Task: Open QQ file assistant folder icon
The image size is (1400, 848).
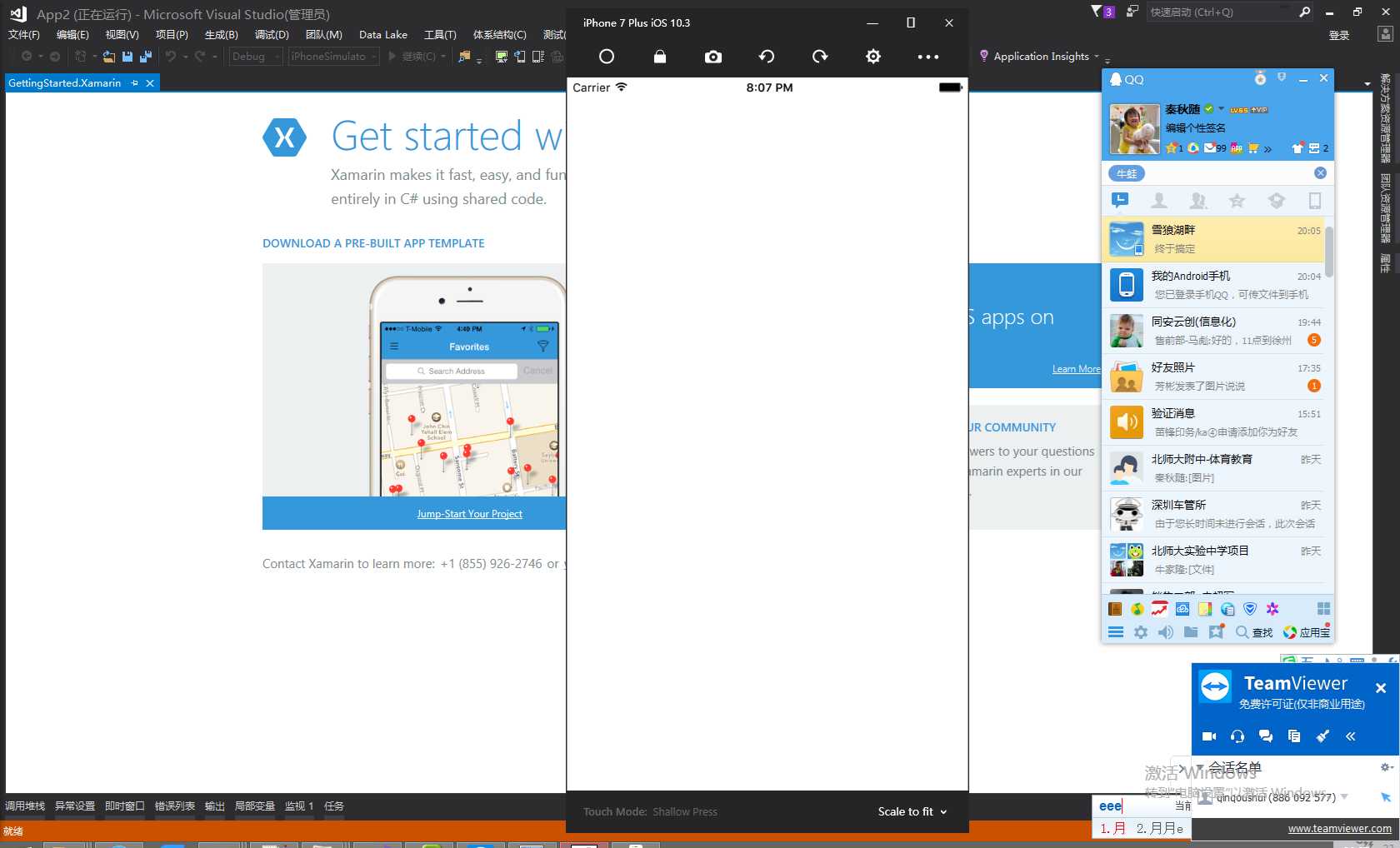Action: point(1191,632)
